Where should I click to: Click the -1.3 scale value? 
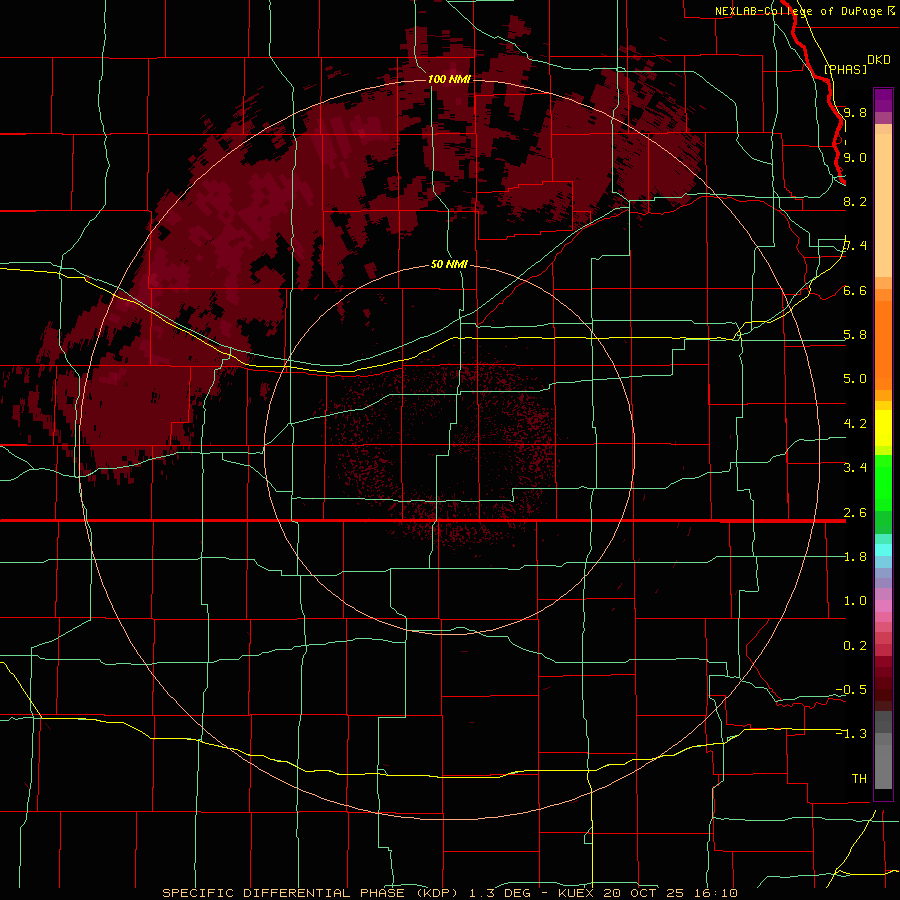point(851,734)
